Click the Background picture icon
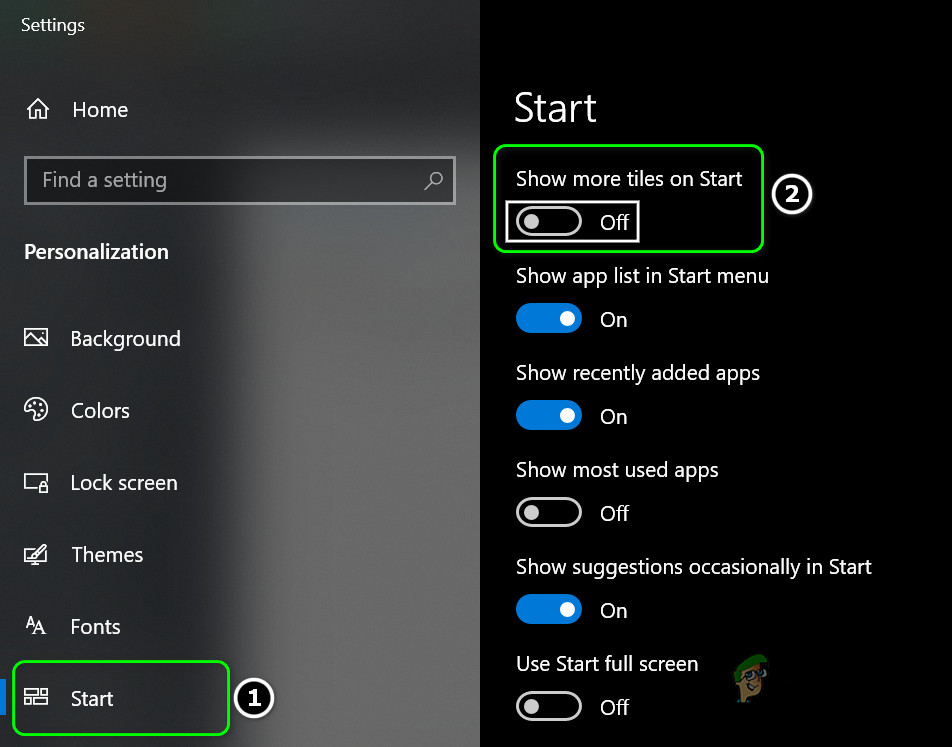This screenshot has height=747, width=952. [x=36, y=337]
